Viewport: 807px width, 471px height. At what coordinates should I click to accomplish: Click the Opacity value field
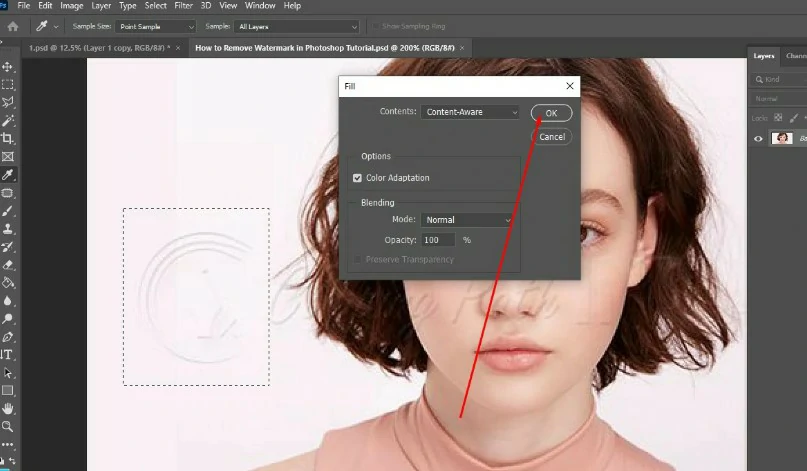438,240
